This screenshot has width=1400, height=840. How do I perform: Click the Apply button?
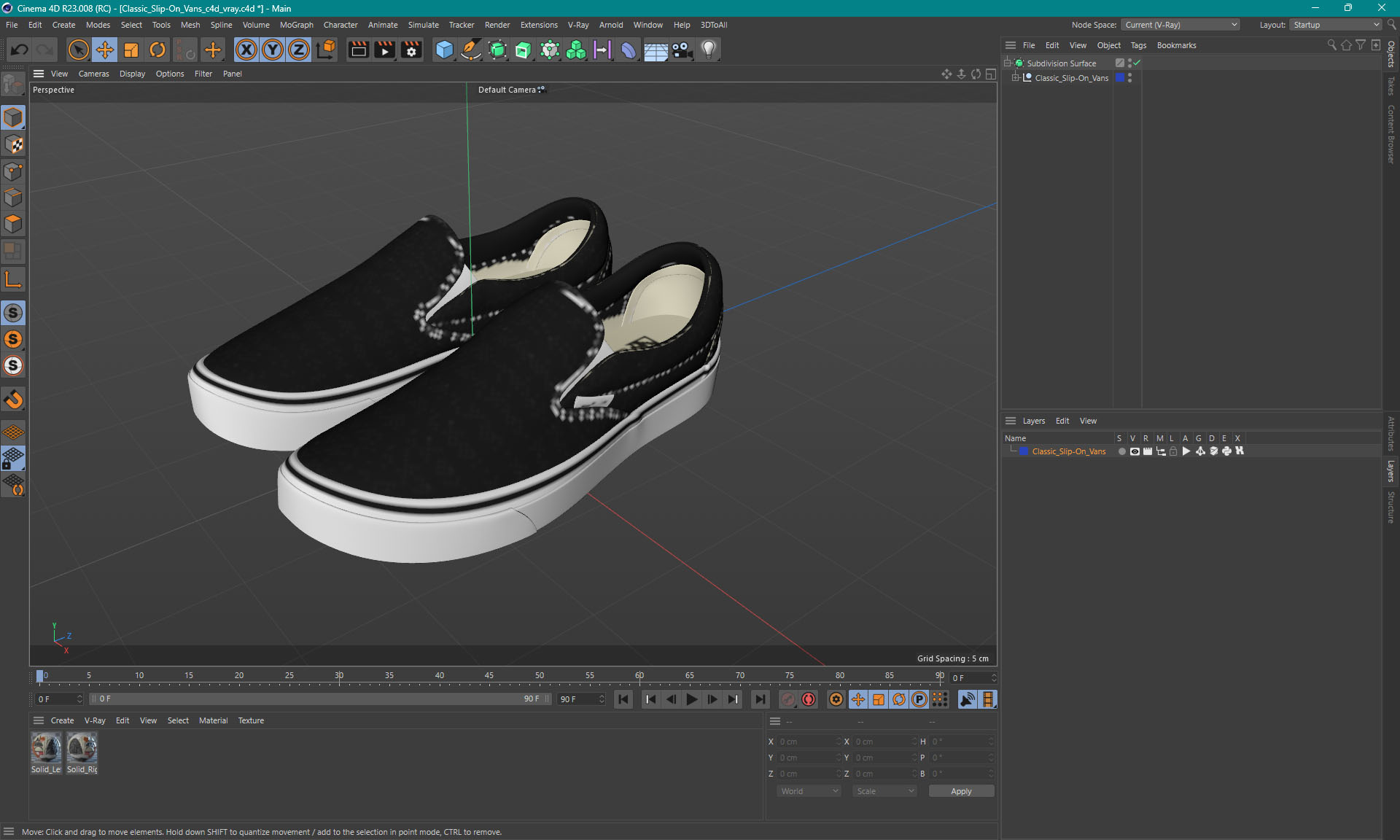pyautogui.click(x=960, y=791)
